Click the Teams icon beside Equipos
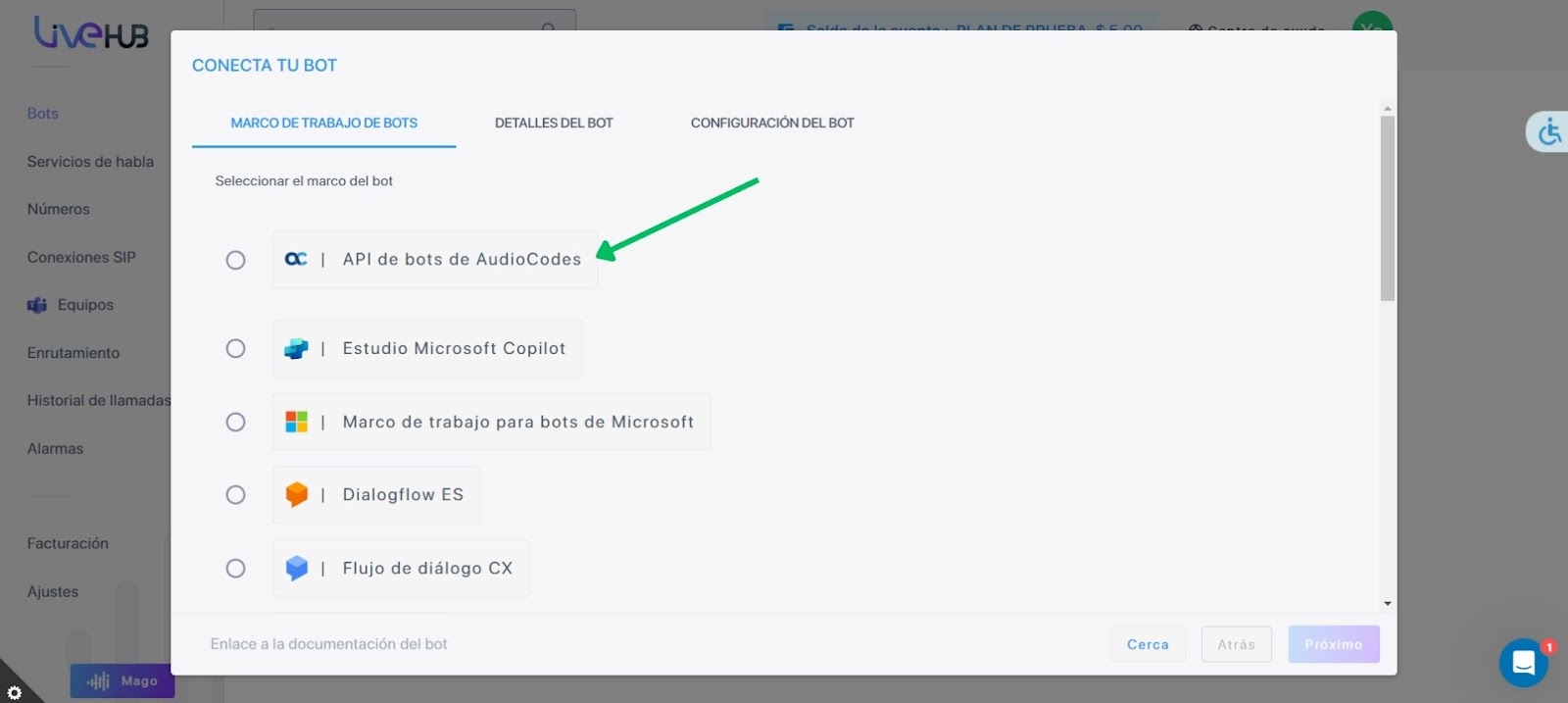The width and height of the screenshot is (1568, 703). click(x=37, y=305)
